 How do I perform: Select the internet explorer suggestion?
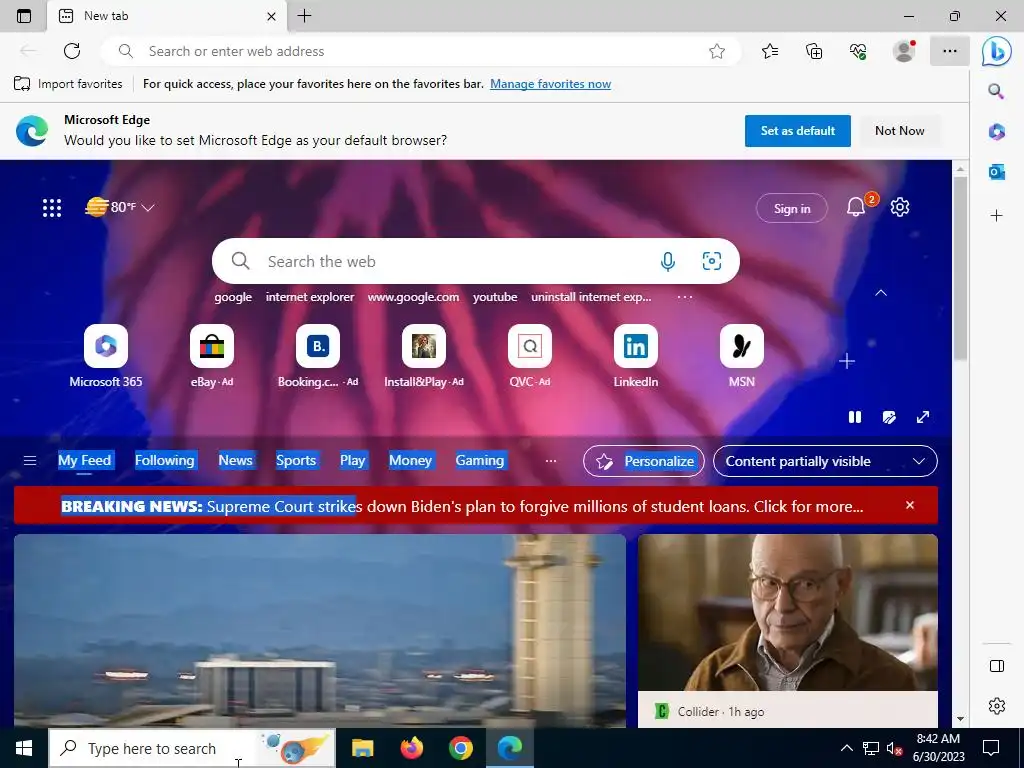[310, 297]
